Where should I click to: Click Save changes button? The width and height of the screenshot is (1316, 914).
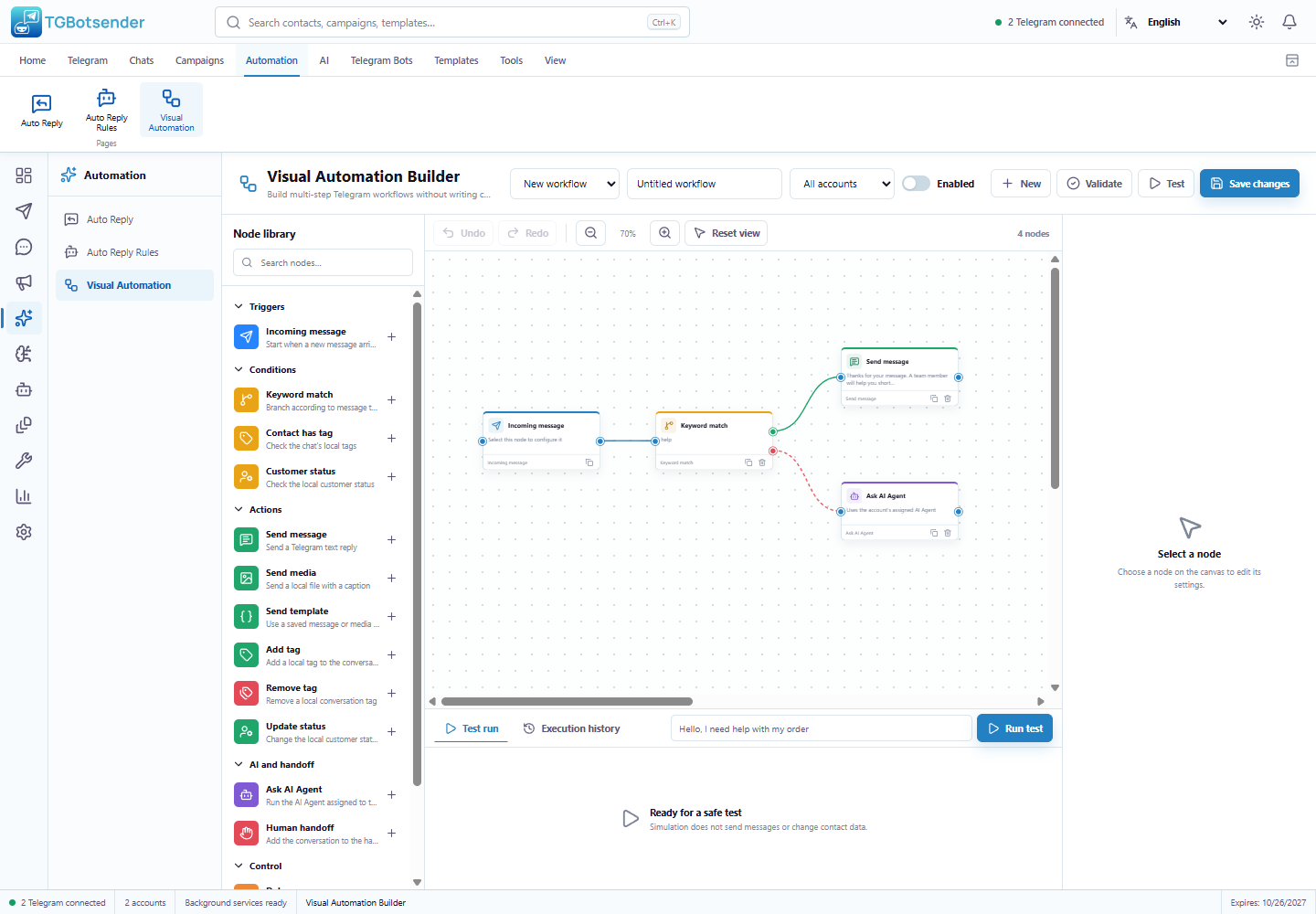coord(1249,184)
